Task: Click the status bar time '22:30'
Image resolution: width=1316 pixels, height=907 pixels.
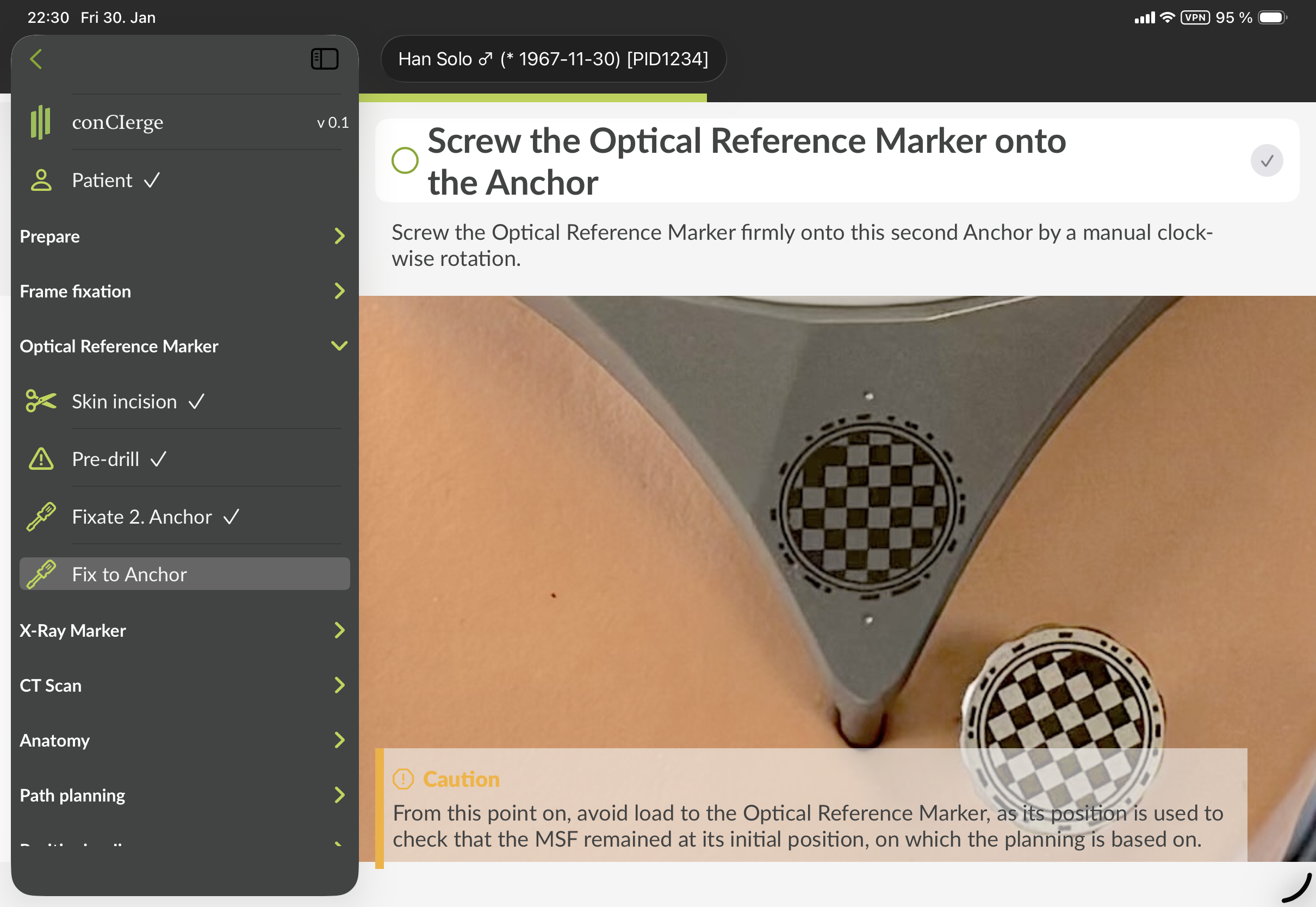Action: [48, 17]
